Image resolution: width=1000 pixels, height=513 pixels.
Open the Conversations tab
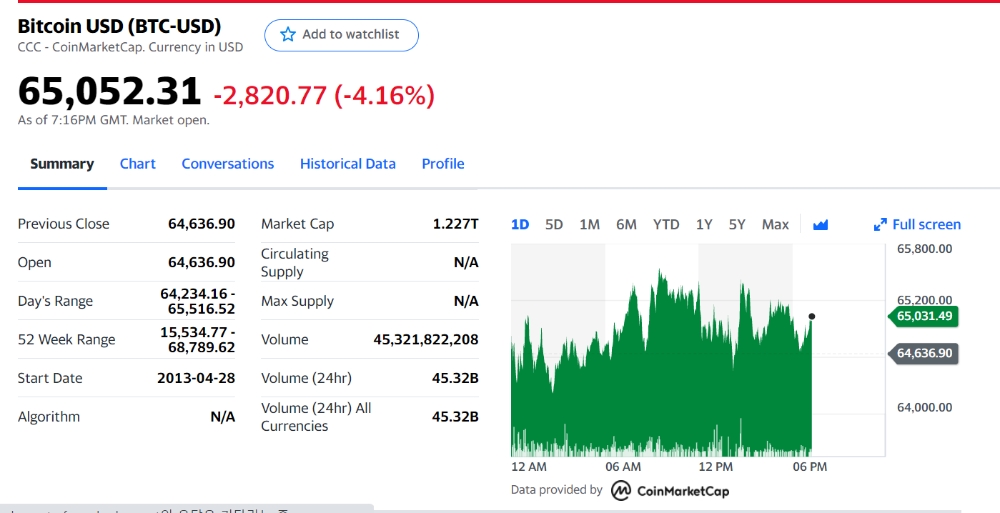point(228,164)
